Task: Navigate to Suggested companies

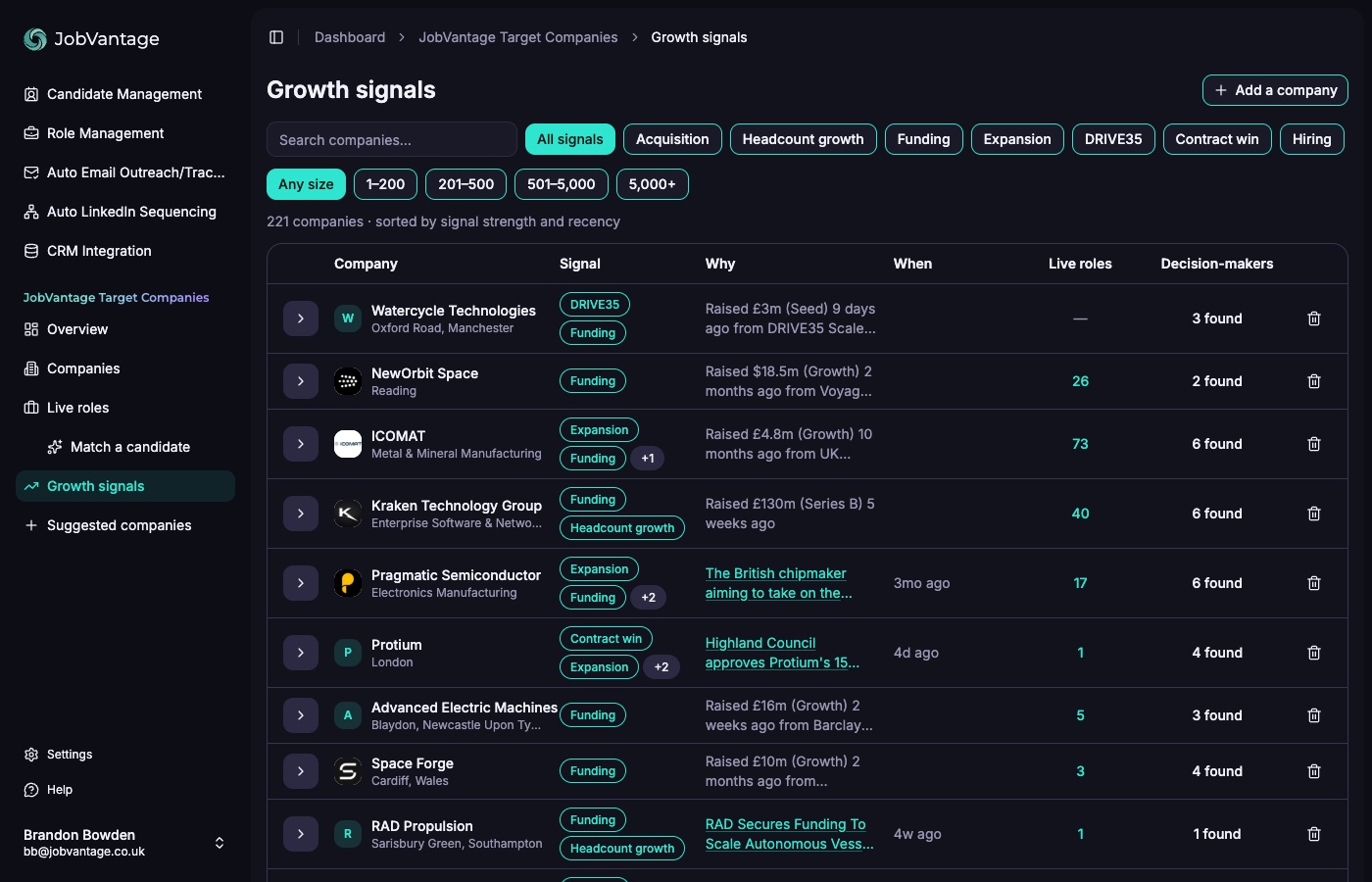Action: click(125, 525)
